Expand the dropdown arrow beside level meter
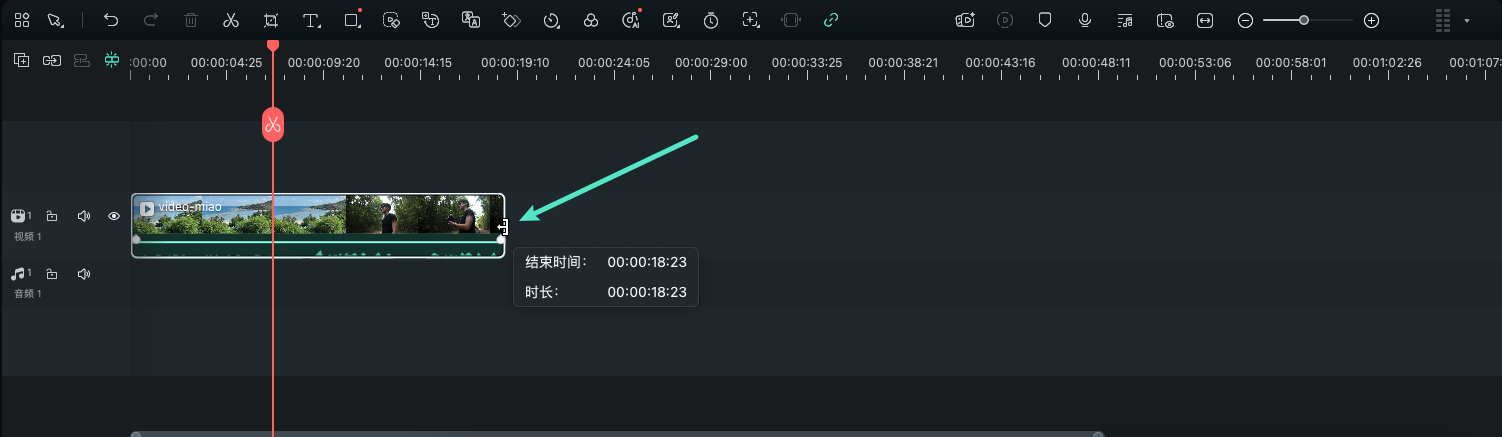This screenshot has width=1502, height=437. pos(1467,21)
